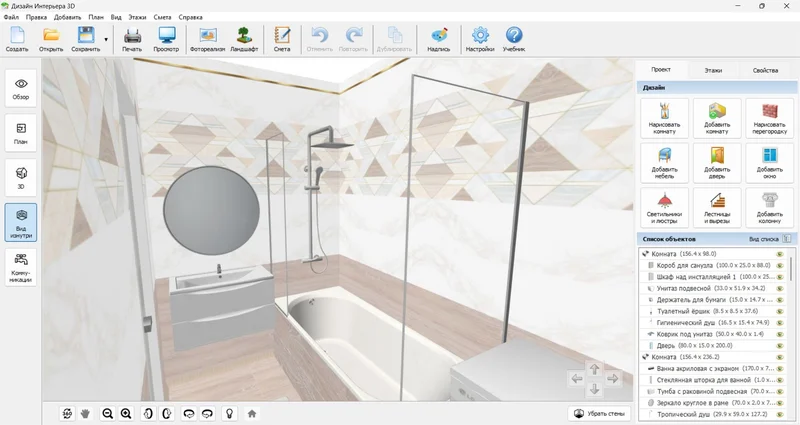The height and width of the screenshot is (425, 800).
Task: Click the right navigation arrow in viewport
Action: click(612, 379)
